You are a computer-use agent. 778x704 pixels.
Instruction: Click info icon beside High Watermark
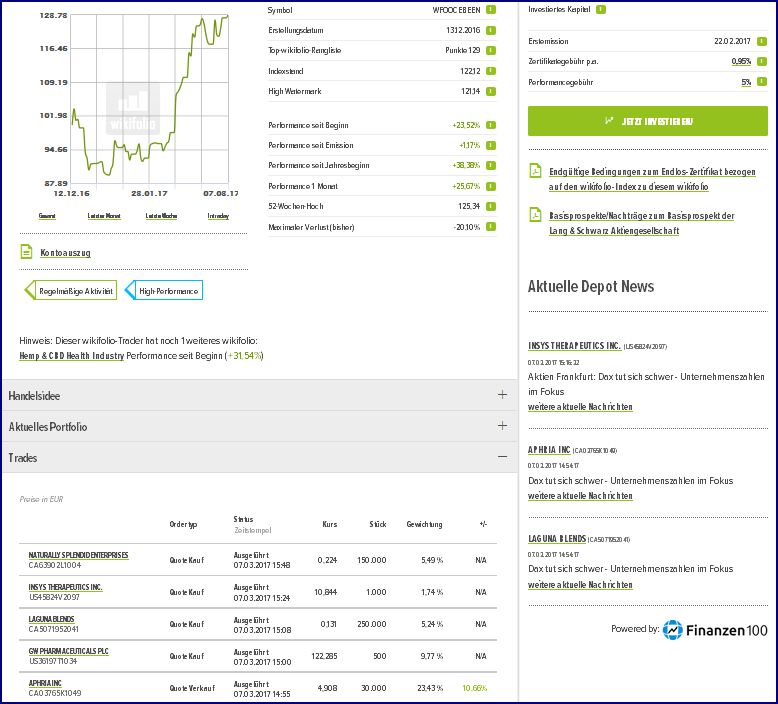[491, 91]
